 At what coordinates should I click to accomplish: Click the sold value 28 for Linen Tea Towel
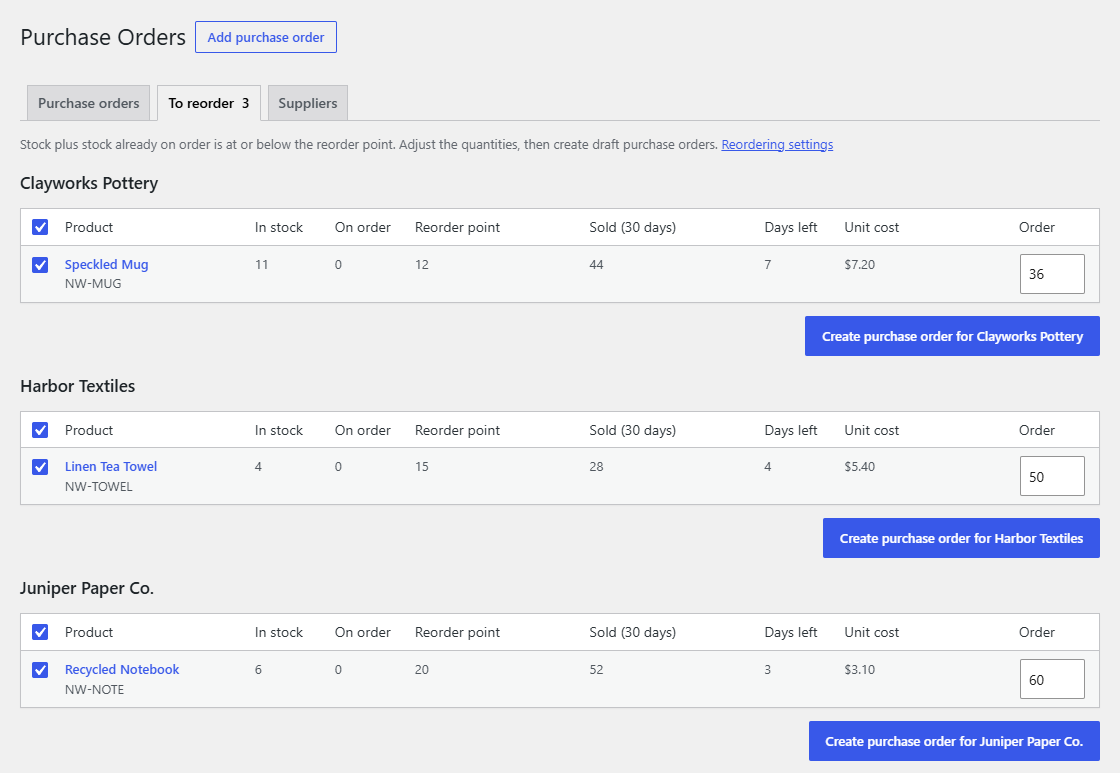[596, 467]
